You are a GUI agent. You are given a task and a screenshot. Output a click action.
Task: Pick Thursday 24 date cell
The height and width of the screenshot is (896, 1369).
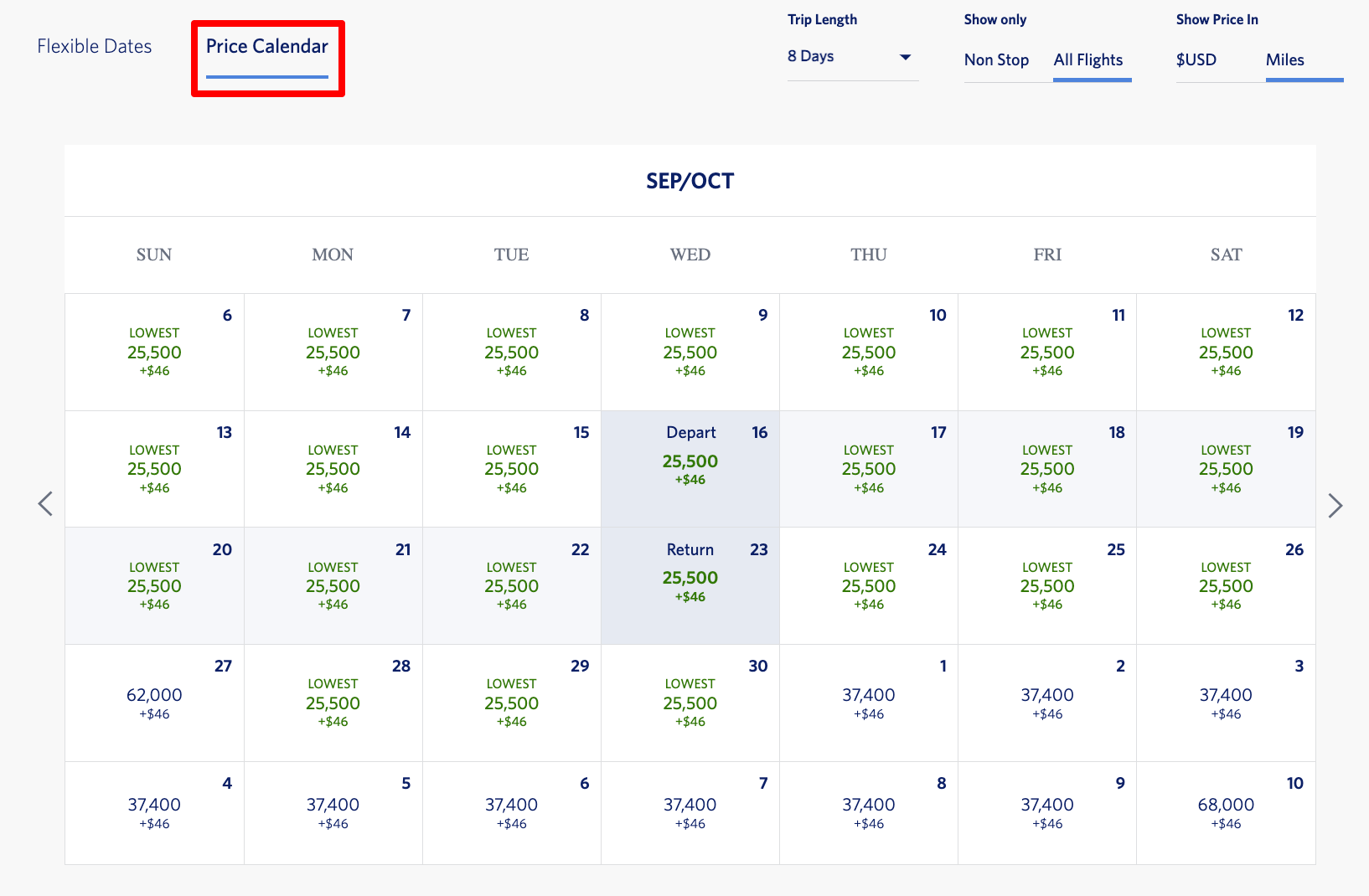869,586
